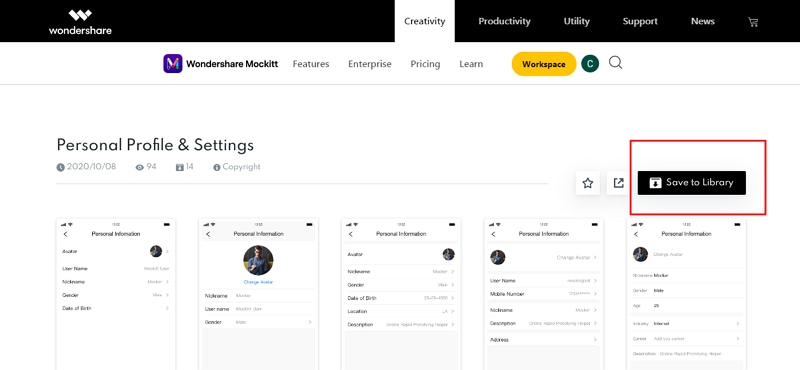Open the first profile screen thumbnail showing User Name and Nickname rows

point(116,294)
